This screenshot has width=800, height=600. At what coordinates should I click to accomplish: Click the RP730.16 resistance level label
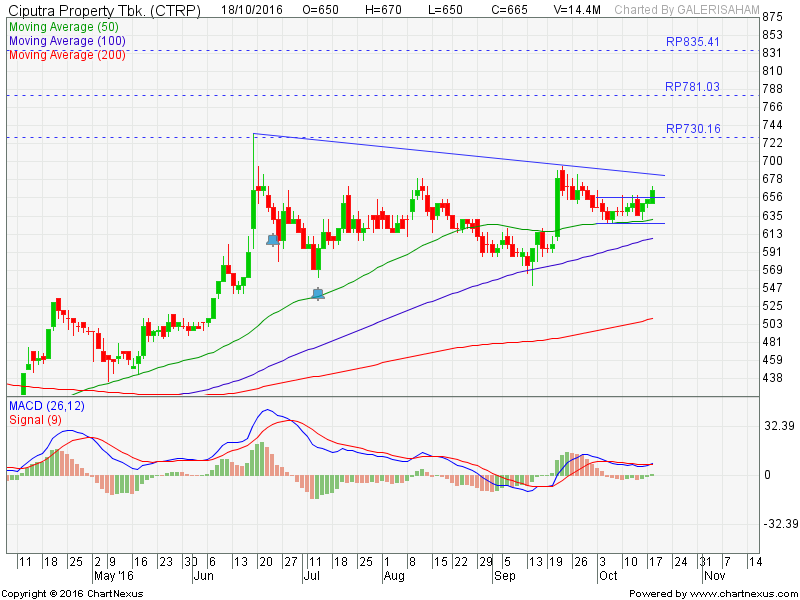692,129
